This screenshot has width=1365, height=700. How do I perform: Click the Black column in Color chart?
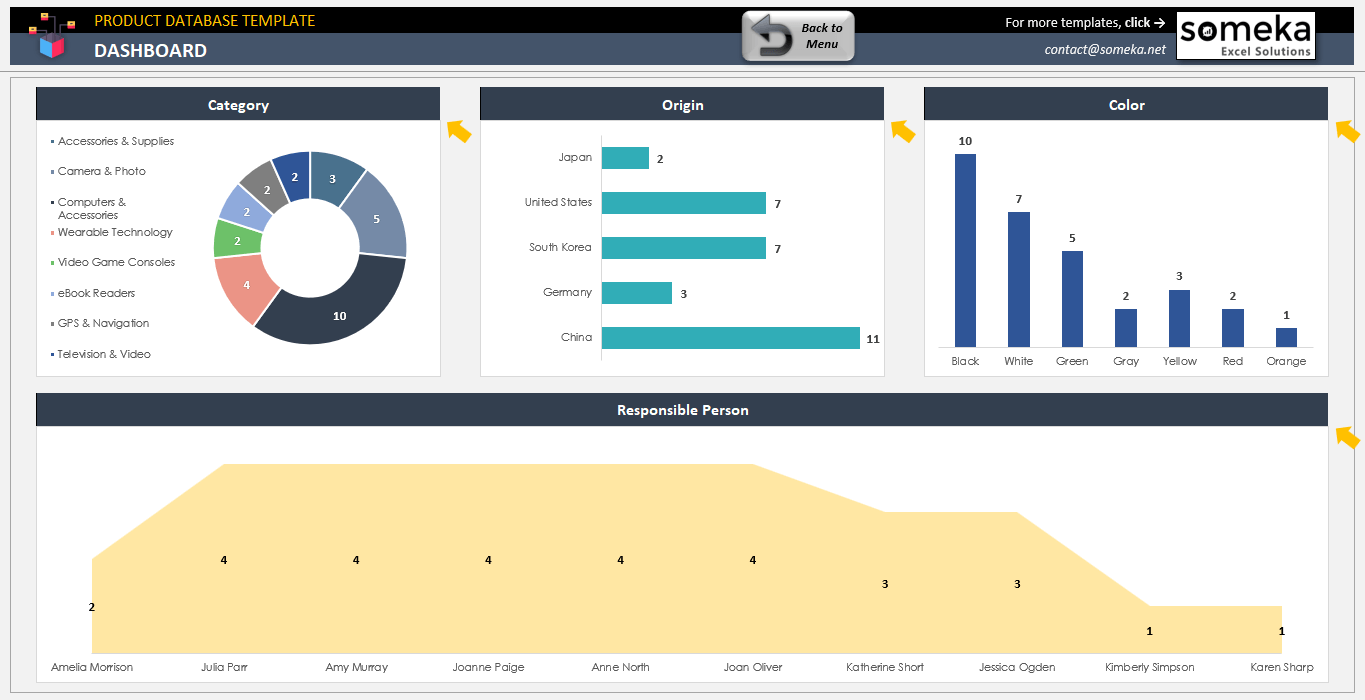[x=965, y=250]
